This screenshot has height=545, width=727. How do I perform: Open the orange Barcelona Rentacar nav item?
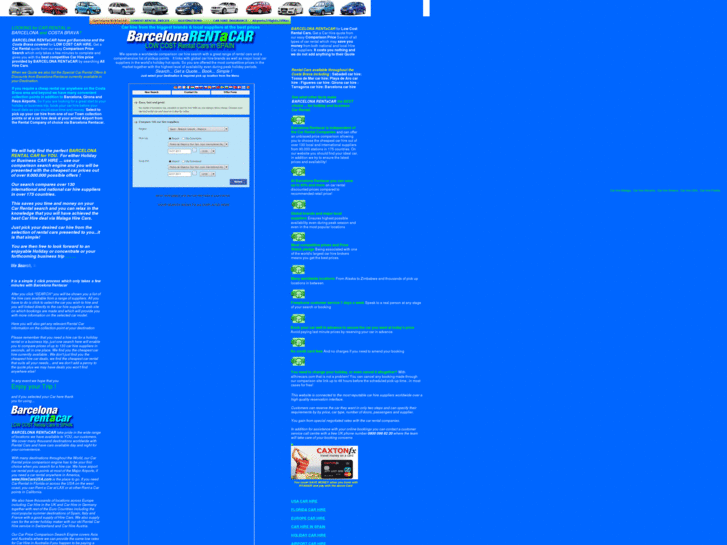click(x=108, y=21)
